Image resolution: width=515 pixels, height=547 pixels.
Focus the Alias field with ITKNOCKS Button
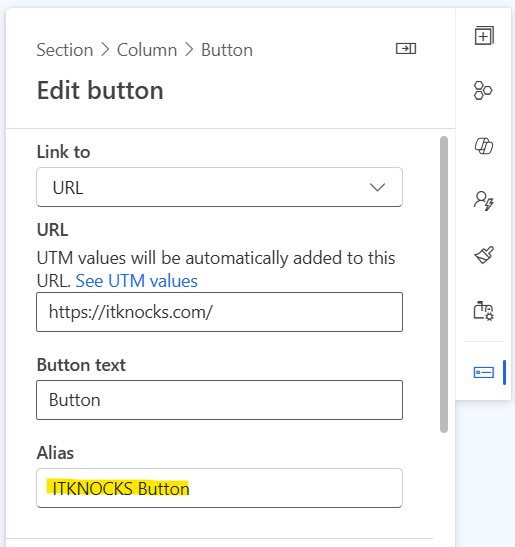219,488
